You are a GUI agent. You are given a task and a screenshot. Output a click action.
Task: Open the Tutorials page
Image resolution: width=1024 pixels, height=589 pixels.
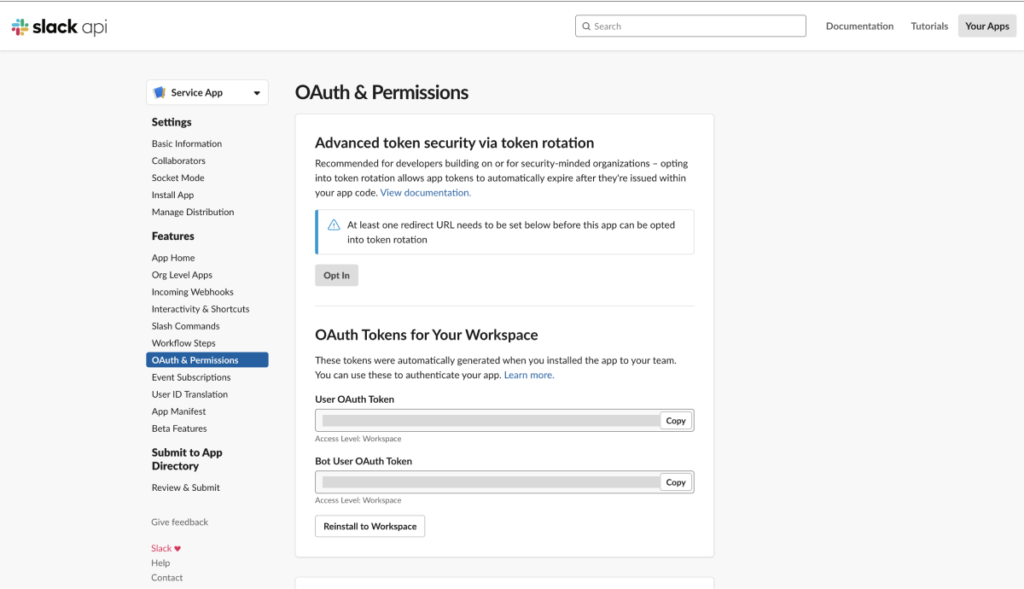click(x=929, y=26)
